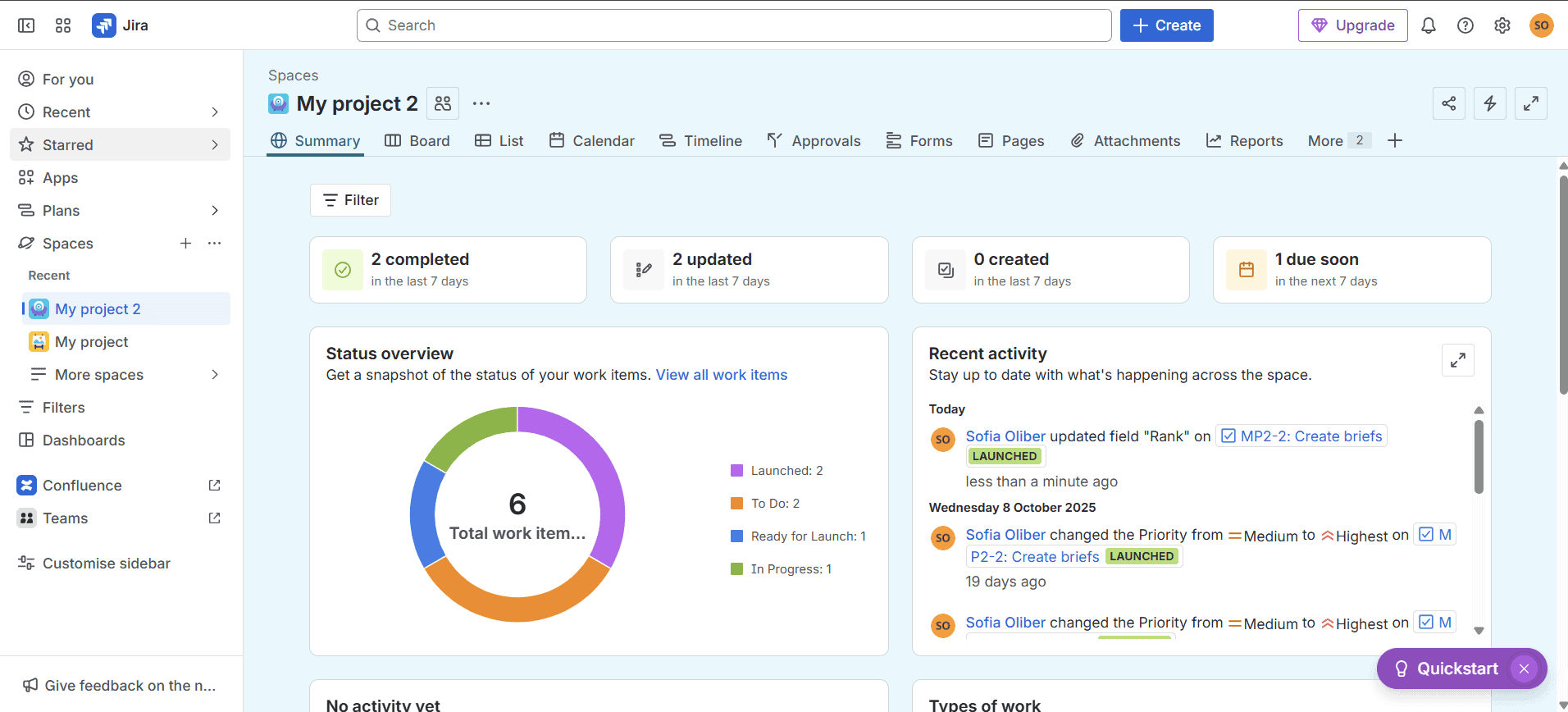Open the View all work items link
1568x712 pixels.
point(721,375)
